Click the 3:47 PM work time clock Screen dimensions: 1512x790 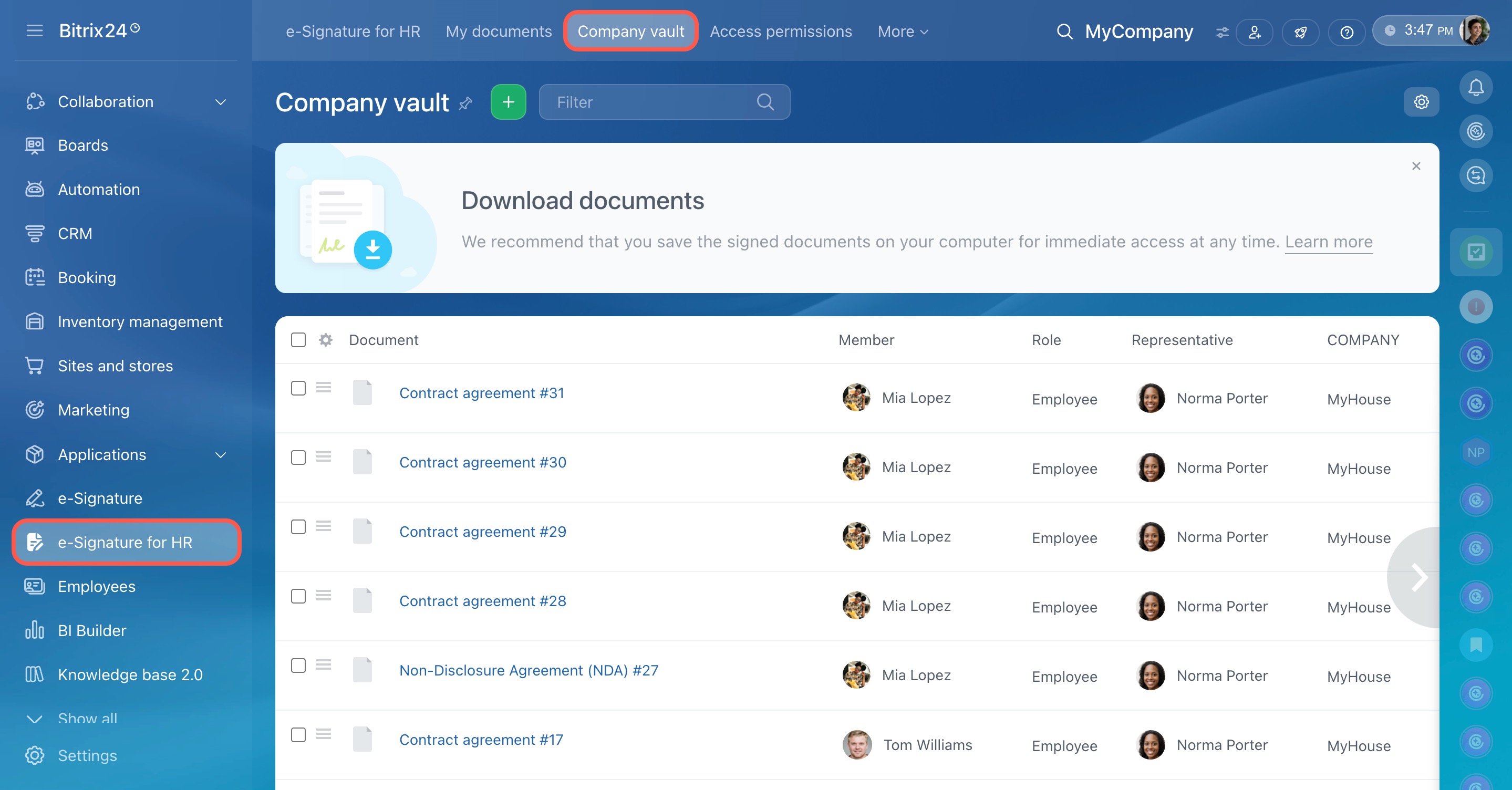tap(1419, 30)
